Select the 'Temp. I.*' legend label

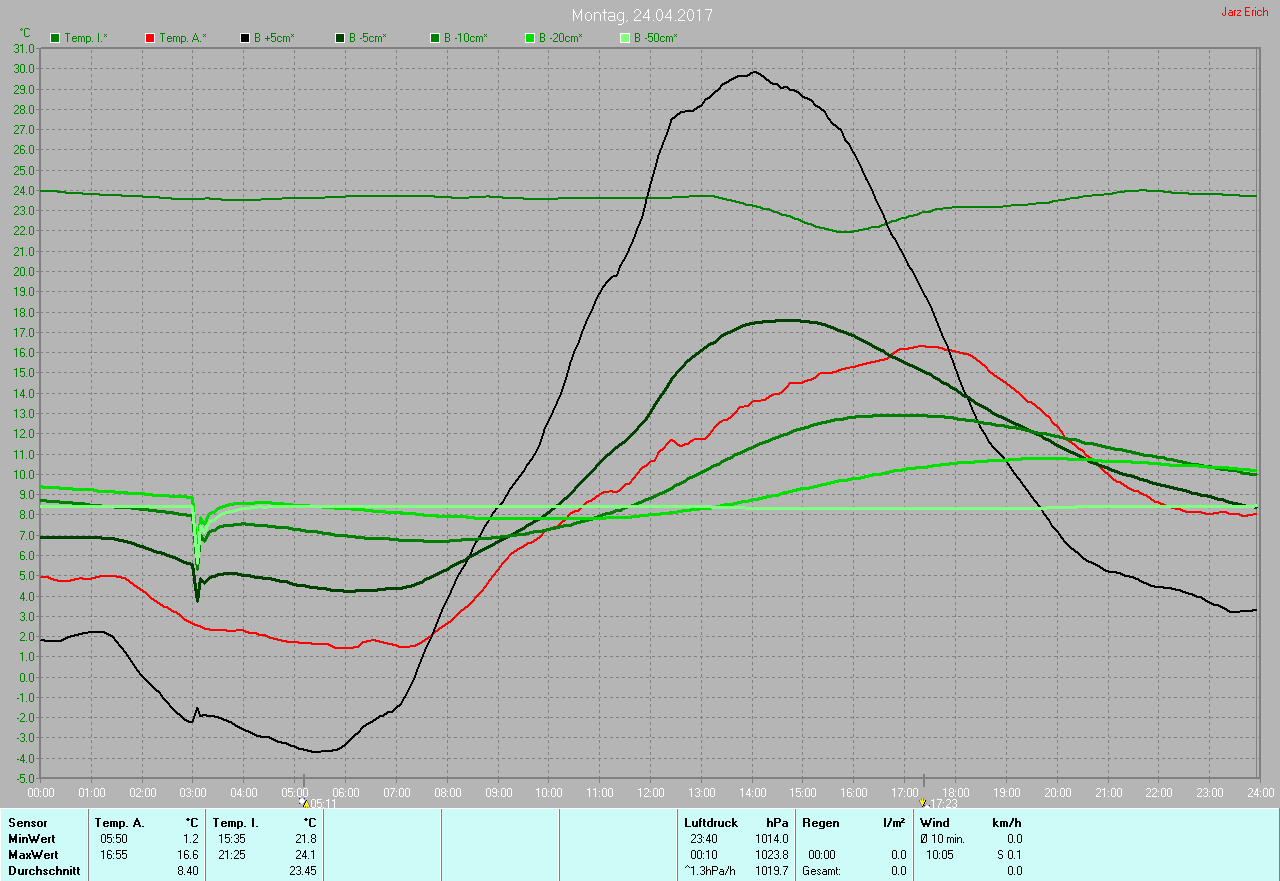pos(86,38)
